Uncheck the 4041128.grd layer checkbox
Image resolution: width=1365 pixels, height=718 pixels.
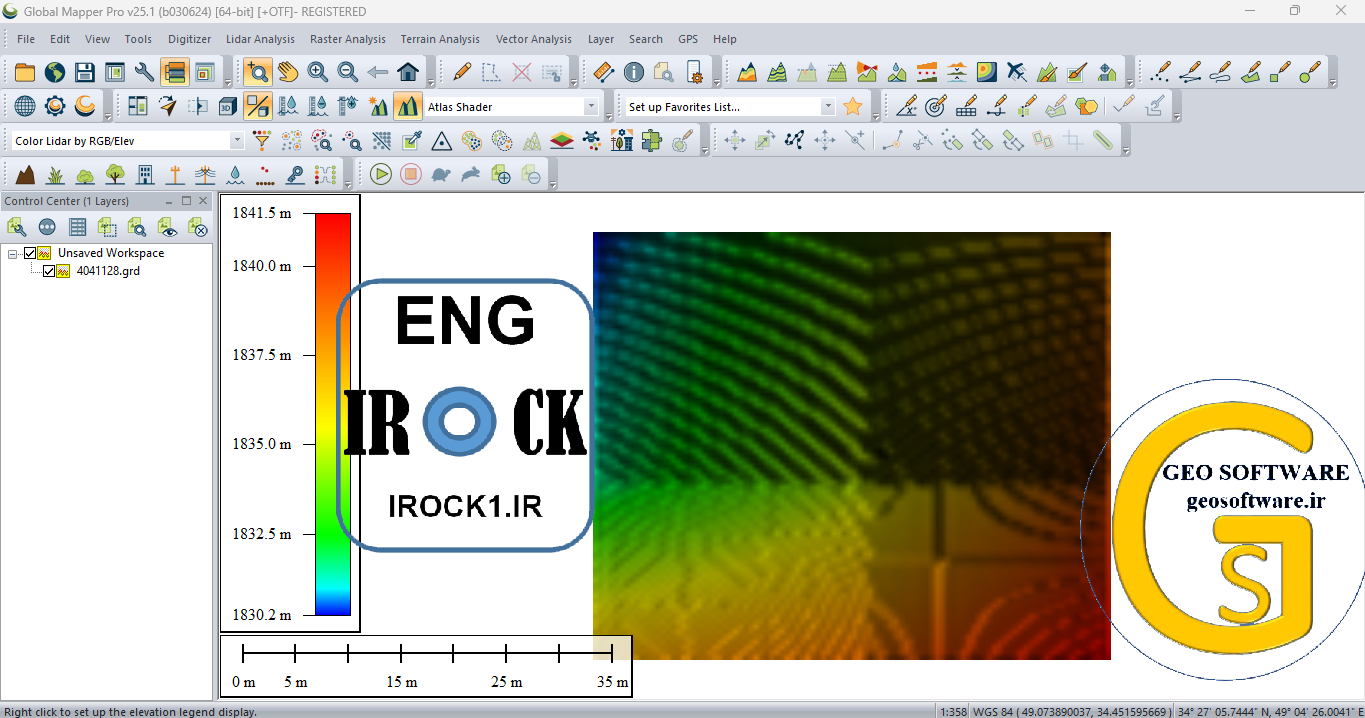click(49, 271)
